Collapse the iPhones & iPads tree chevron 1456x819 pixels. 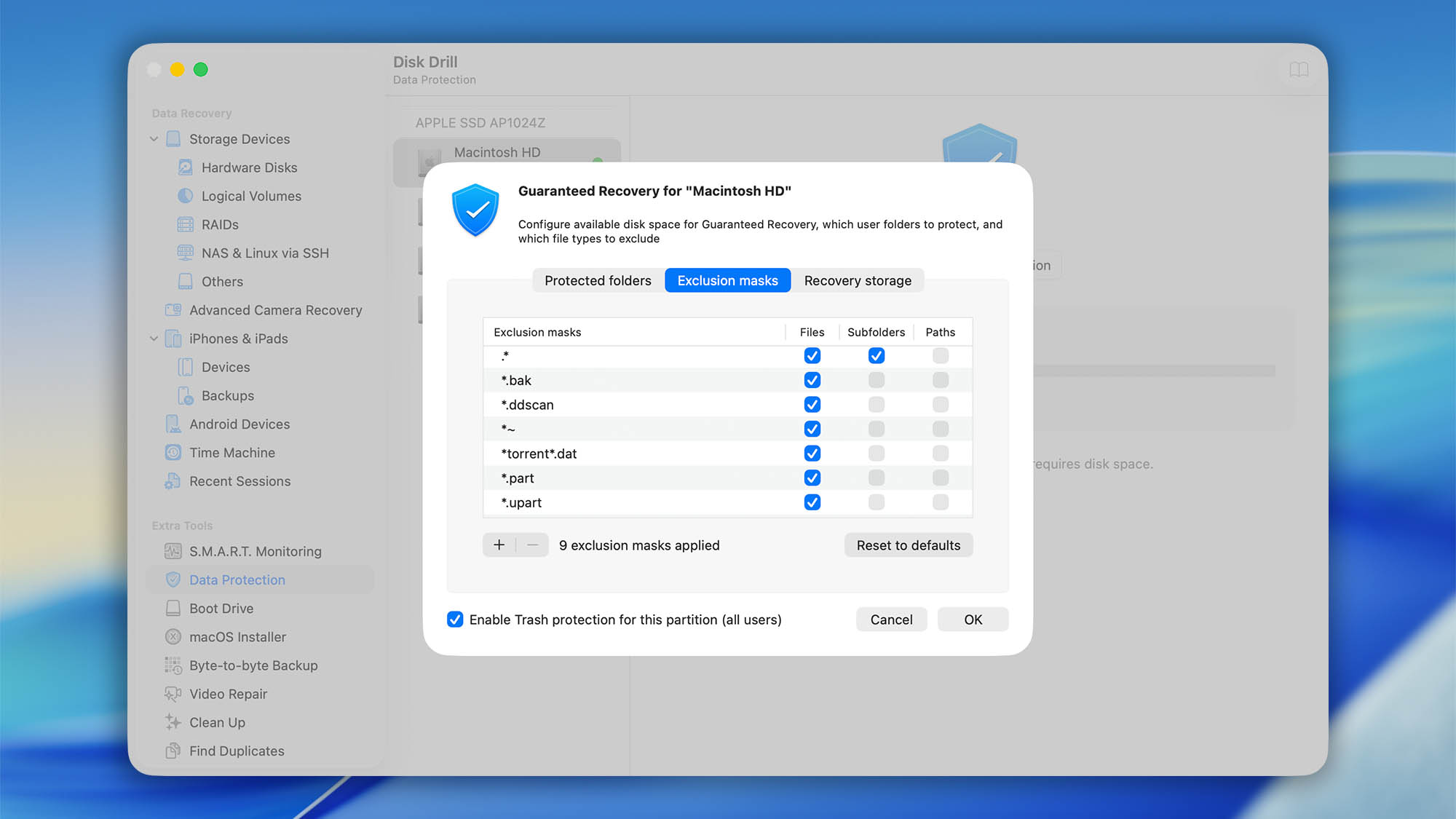coord(154,339)
